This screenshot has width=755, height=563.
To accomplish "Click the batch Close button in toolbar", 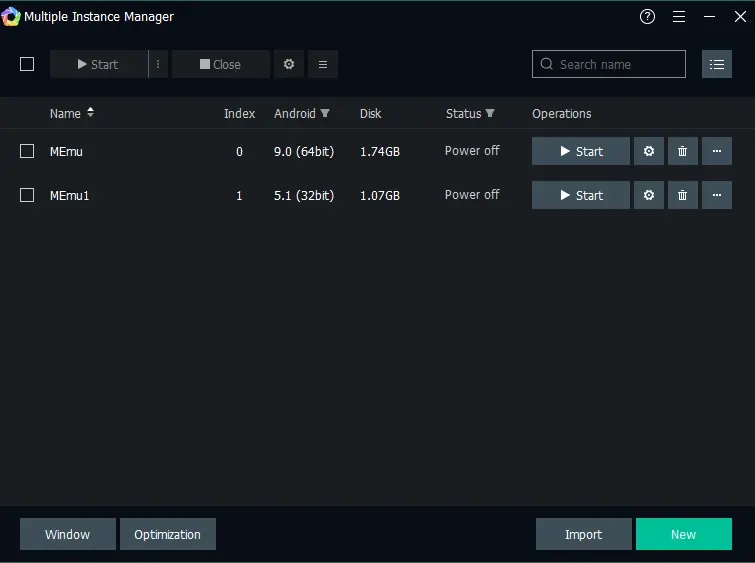I will (221, 64).
